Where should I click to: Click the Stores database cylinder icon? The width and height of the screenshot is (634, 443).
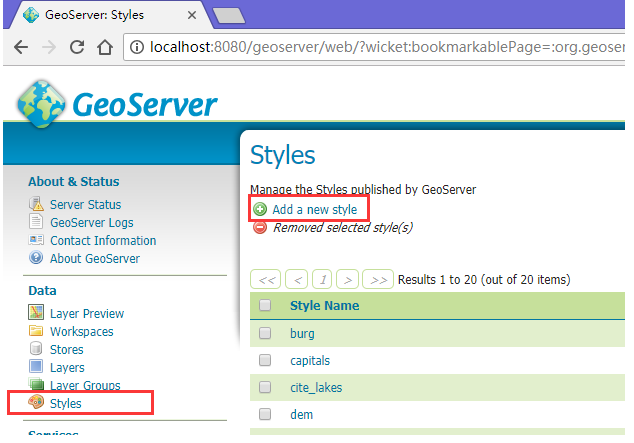[36, 348]
